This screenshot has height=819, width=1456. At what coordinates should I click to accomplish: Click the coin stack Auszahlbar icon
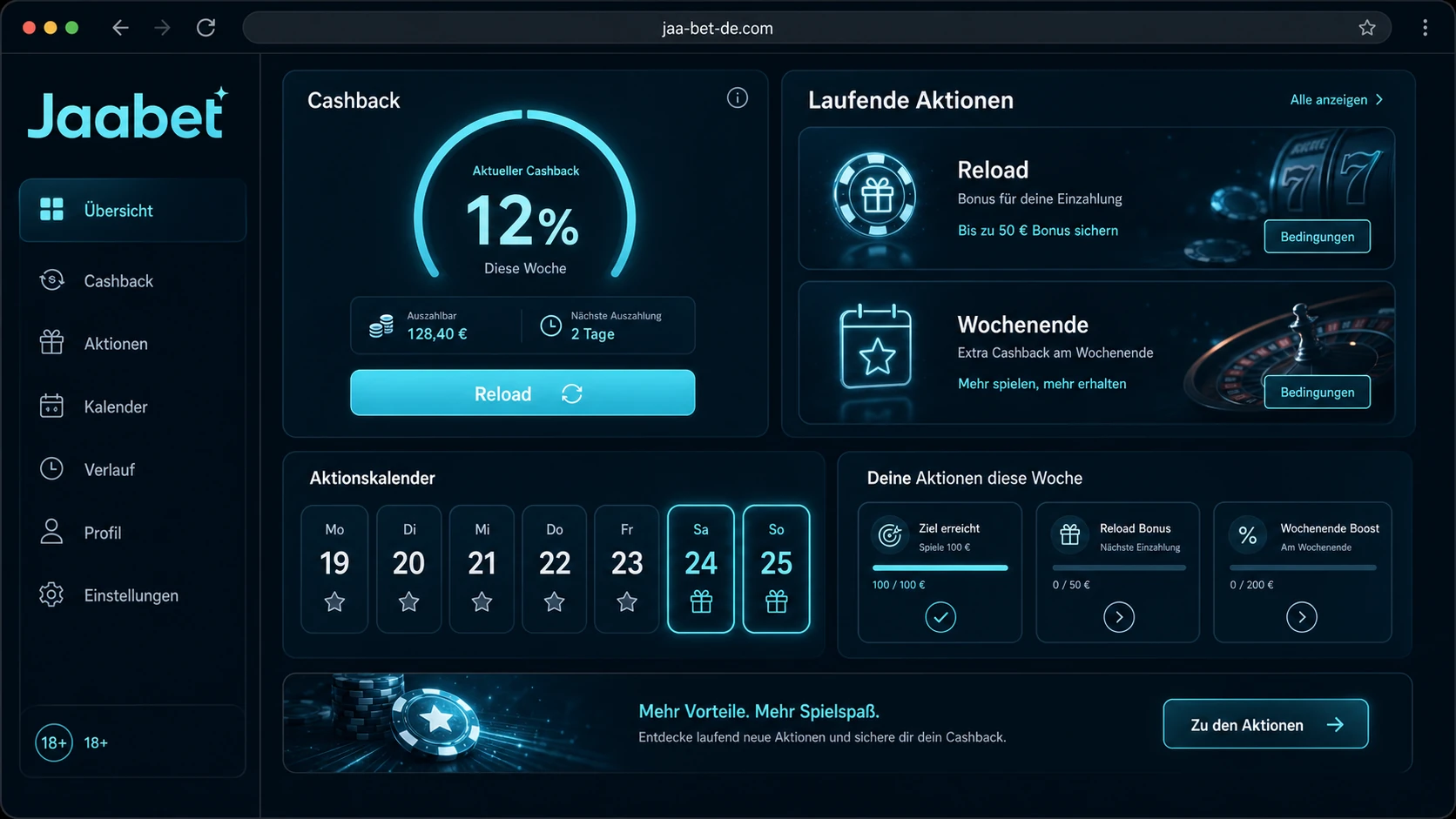(381, 326)
